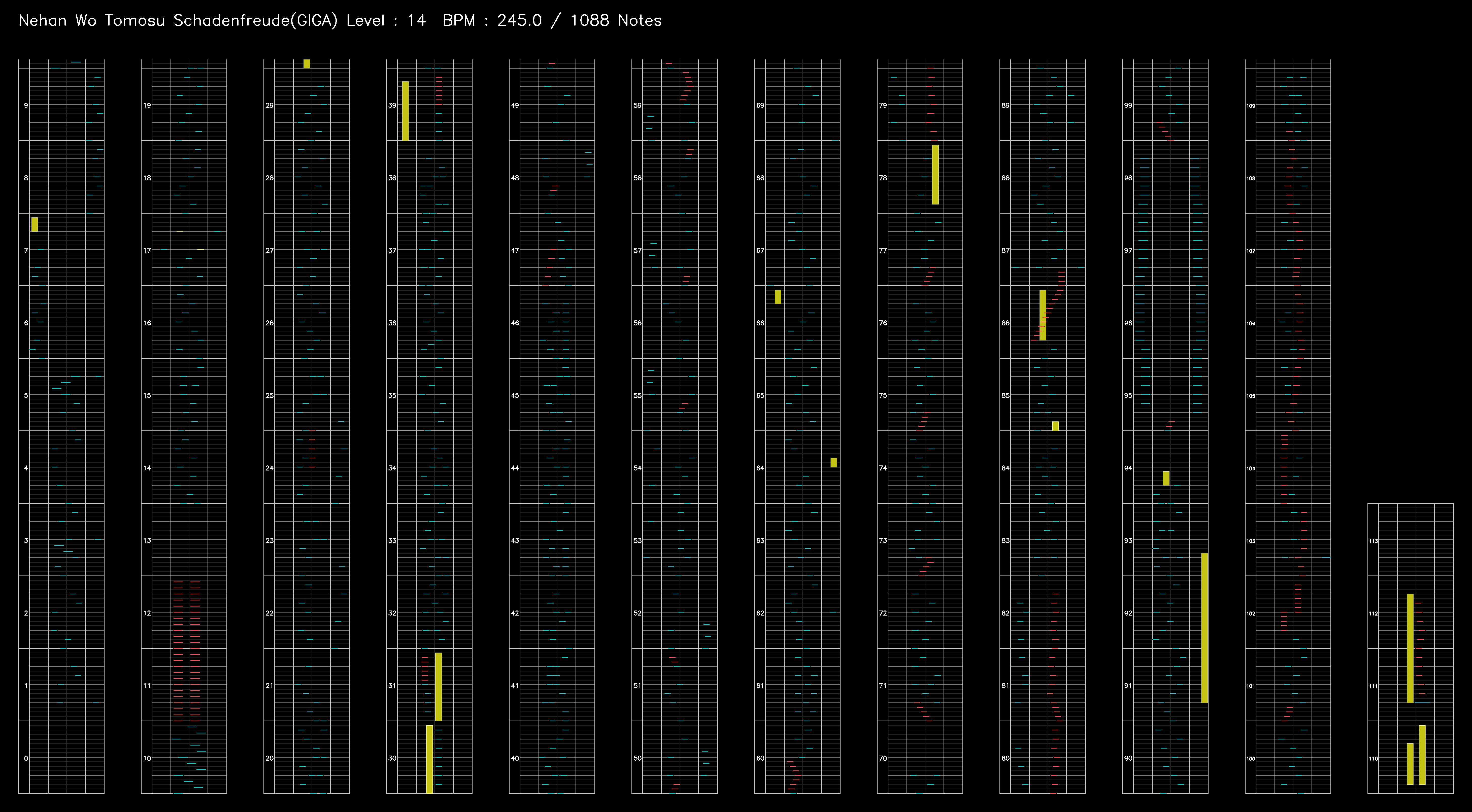Click measure number 100 label

tap(1251, 759)
